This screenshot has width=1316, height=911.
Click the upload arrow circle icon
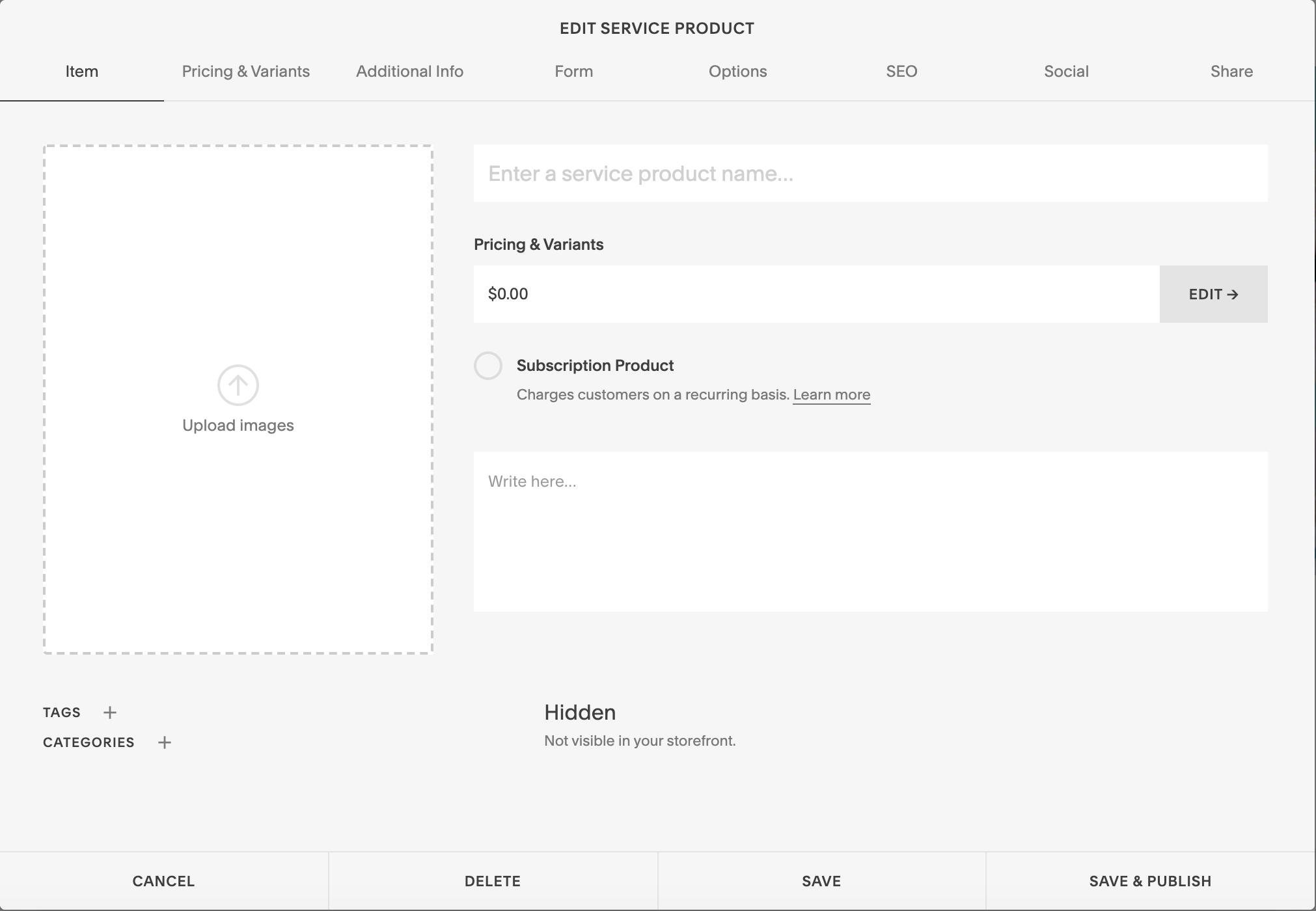(x=238, y=385)
